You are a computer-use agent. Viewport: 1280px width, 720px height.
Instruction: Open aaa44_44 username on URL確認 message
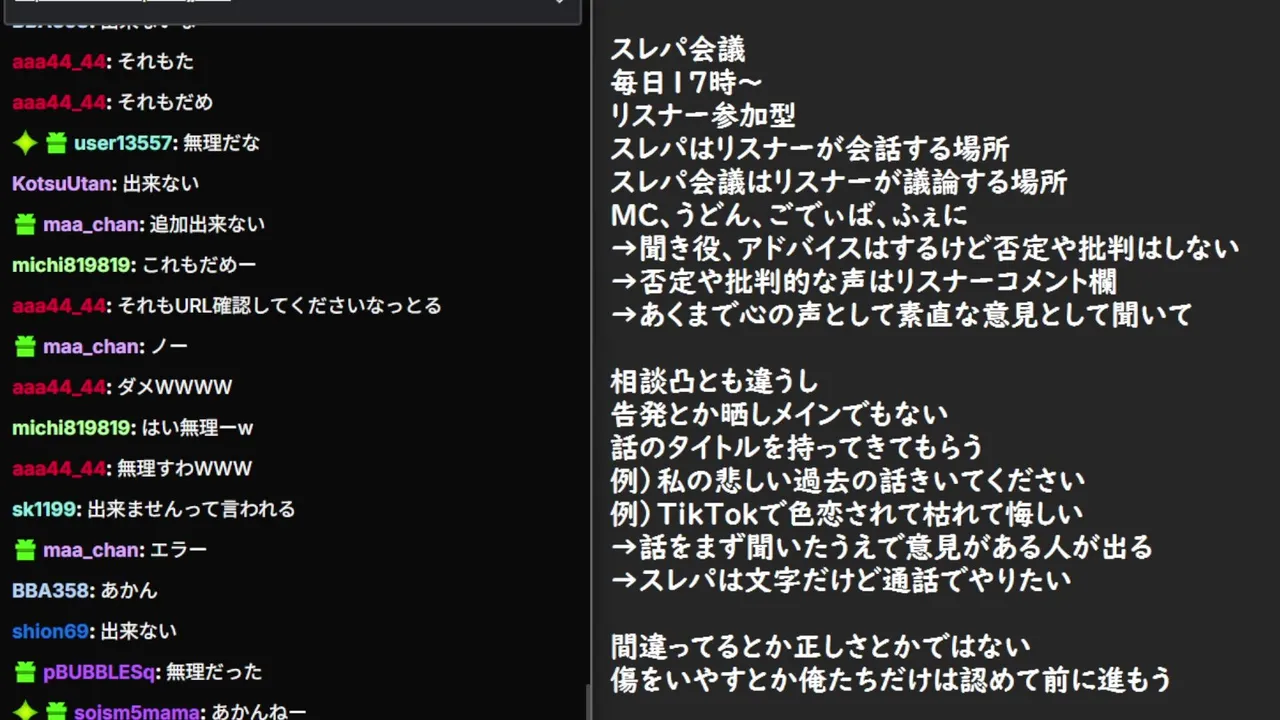pyautogui.click(x=59, y=305)
